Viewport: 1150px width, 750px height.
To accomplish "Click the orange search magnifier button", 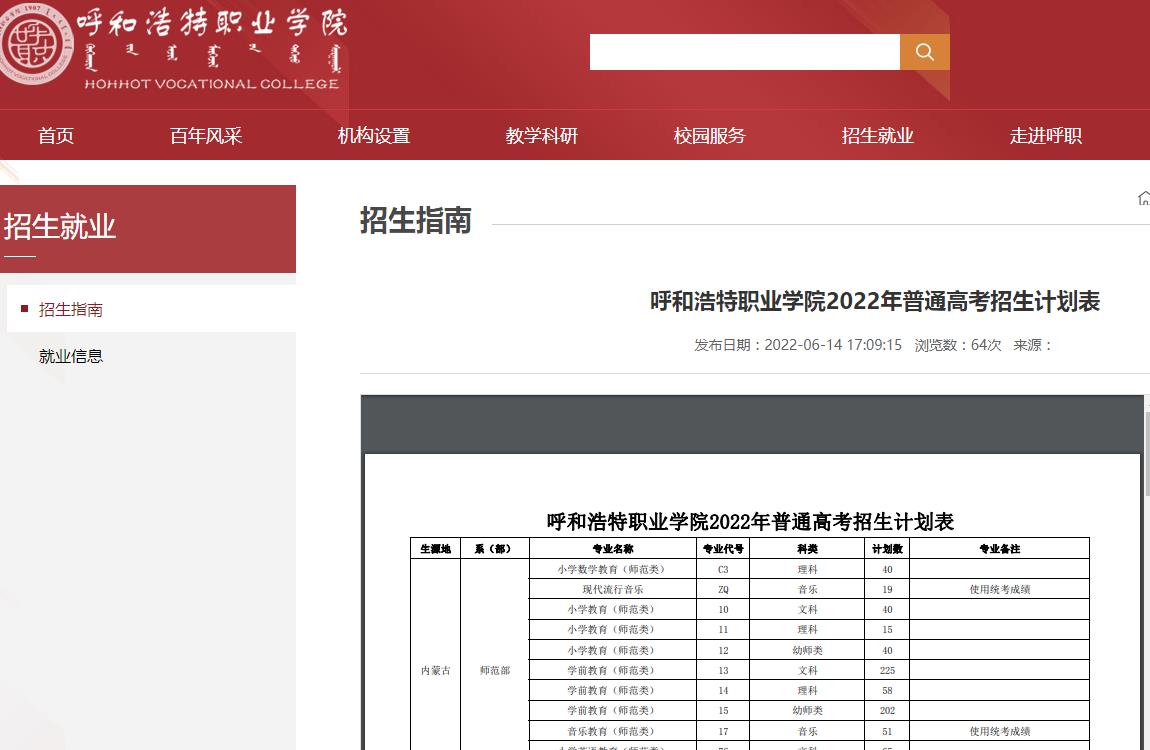I will tap(924, 52).
